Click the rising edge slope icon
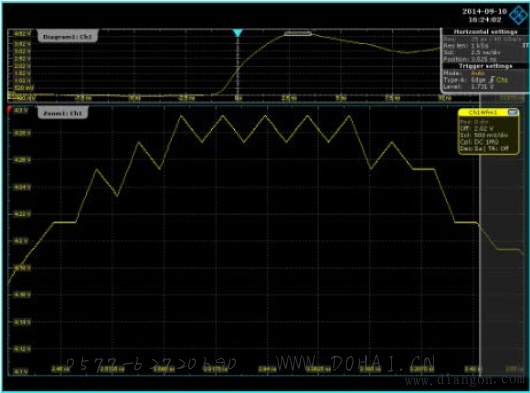The height and width of the screenshot is (393, 530). point(492,80)
